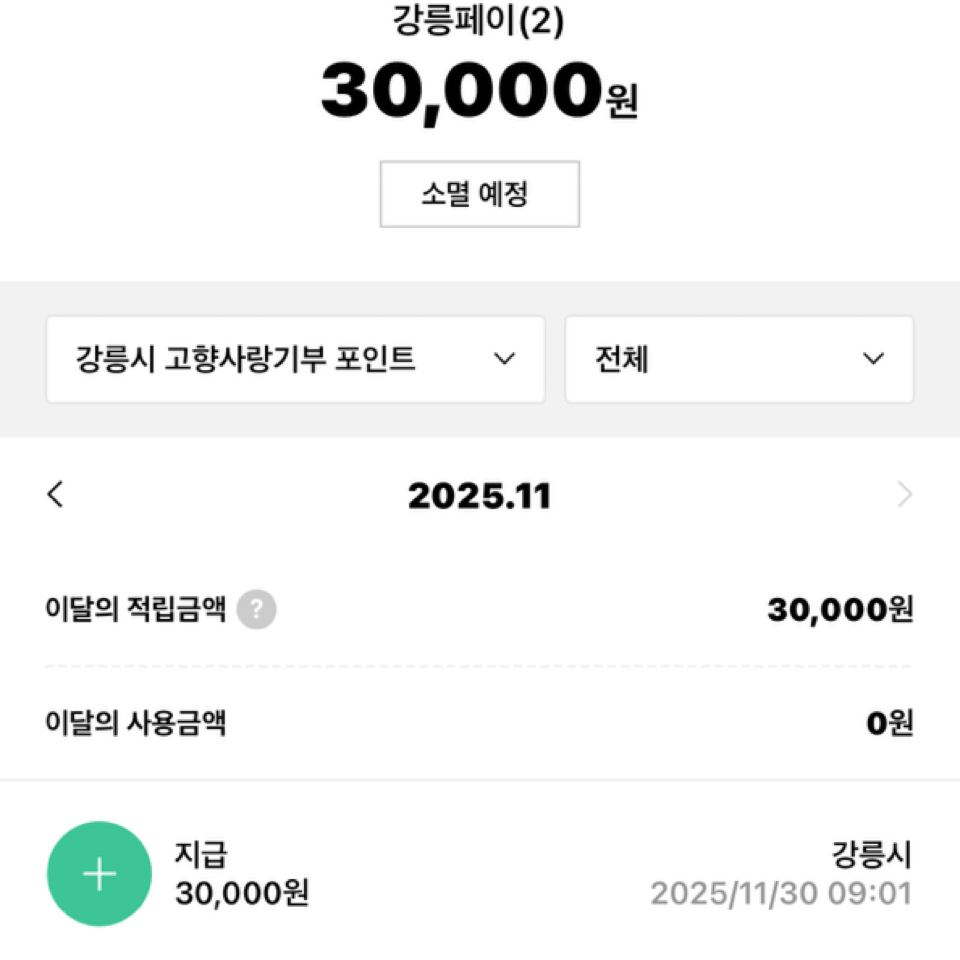Viewport: 960px width, 960px height.
Task: Tap the help icon next to 이달의 적립금액
Action: pyautogui.click(x=256, y=609)
